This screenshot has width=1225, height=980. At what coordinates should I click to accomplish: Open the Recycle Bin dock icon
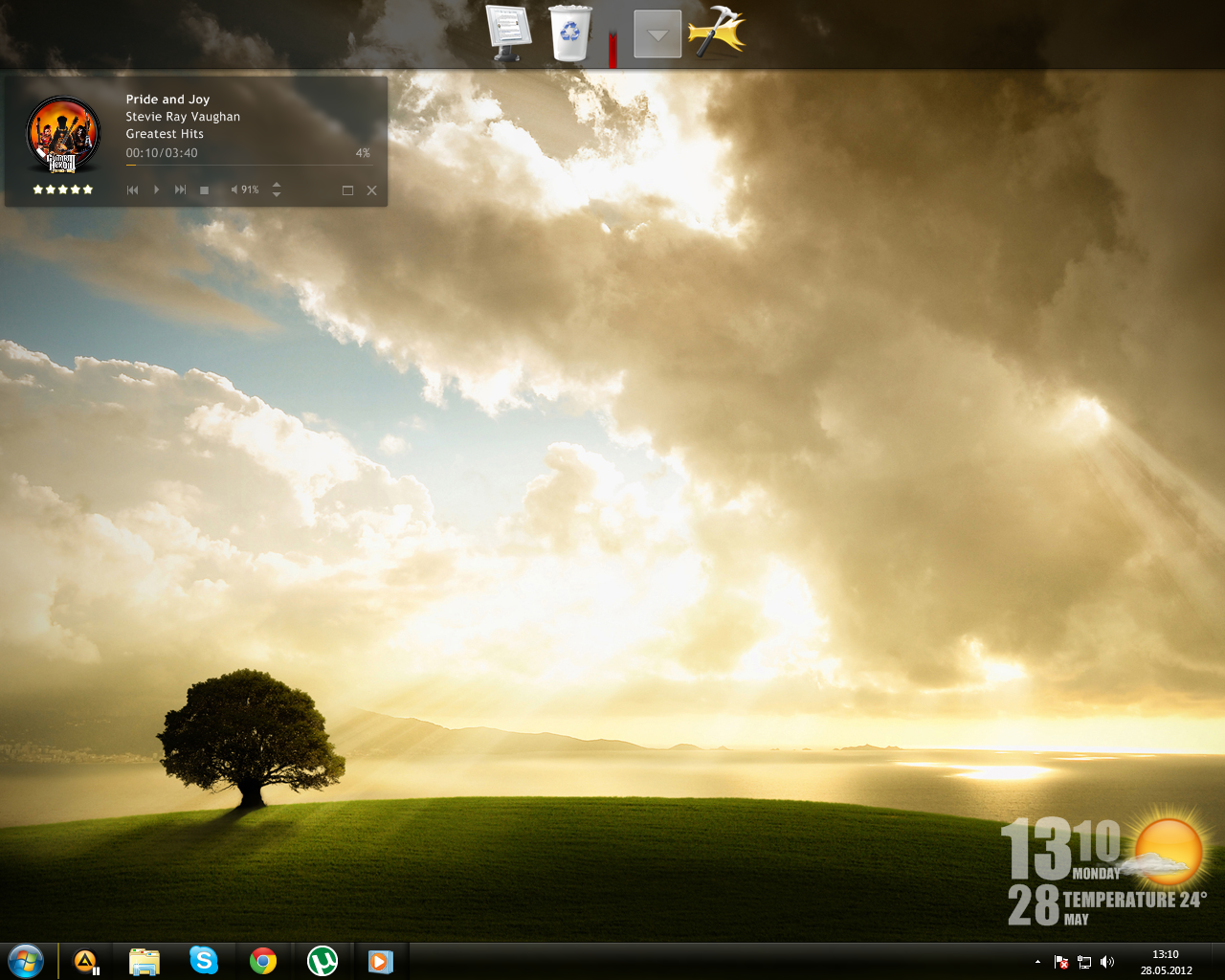570,33
